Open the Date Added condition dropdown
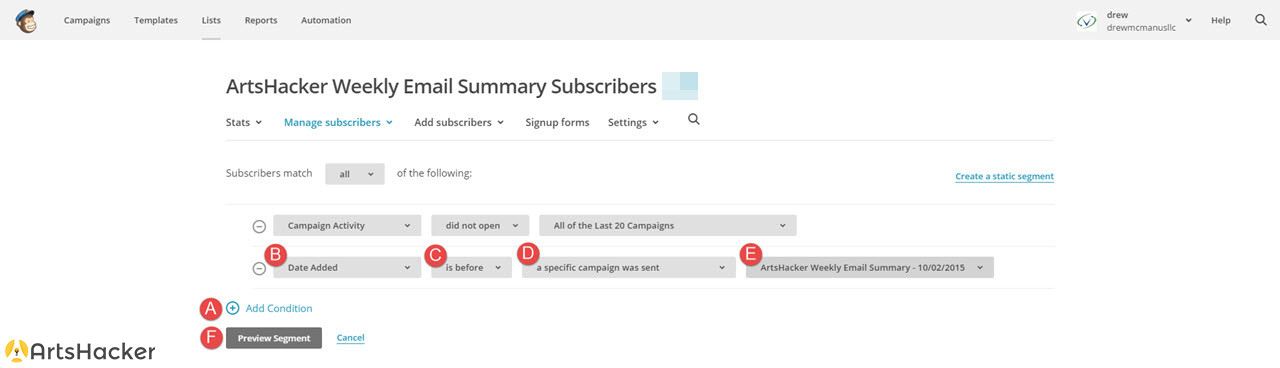Viewport: 1280px width, 368px height. click(347, 267)
